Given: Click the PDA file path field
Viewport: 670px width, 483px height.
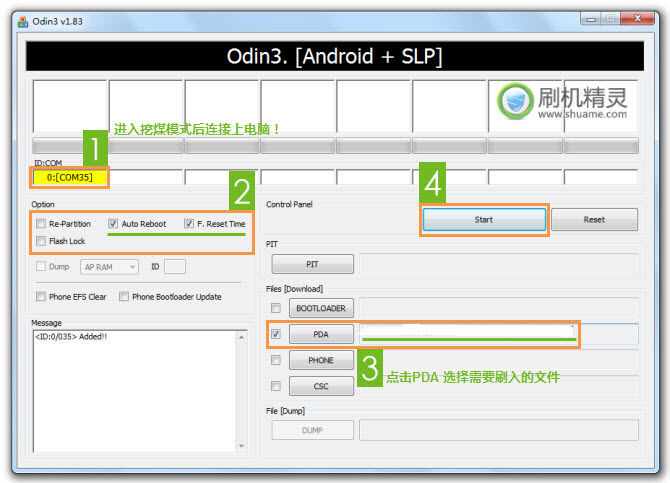Looking at the screenshot, I should [499, 334].
